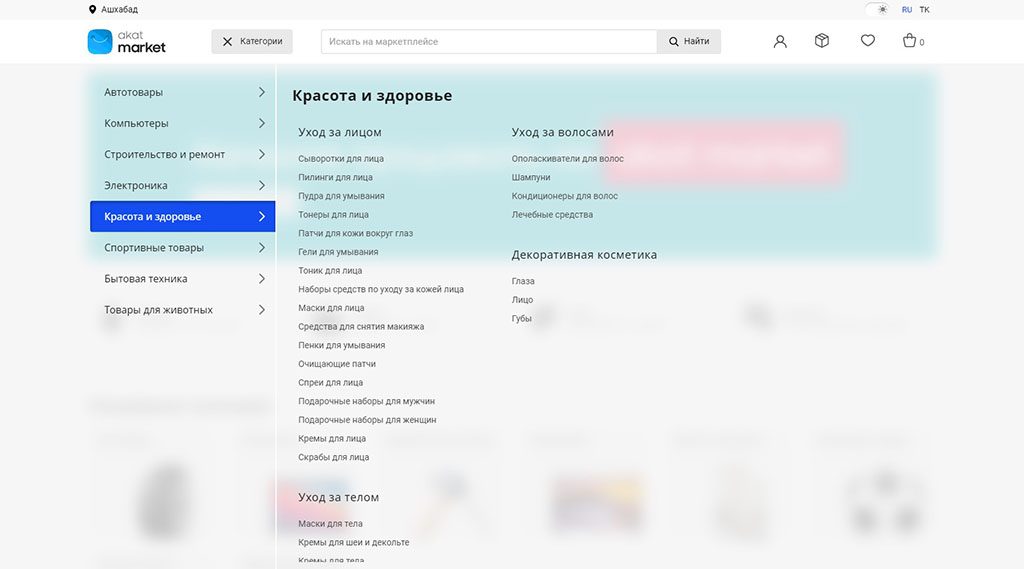This screenshot has width=1024, height=569.
Task: Open favorites heart icon
Action: 867,41
